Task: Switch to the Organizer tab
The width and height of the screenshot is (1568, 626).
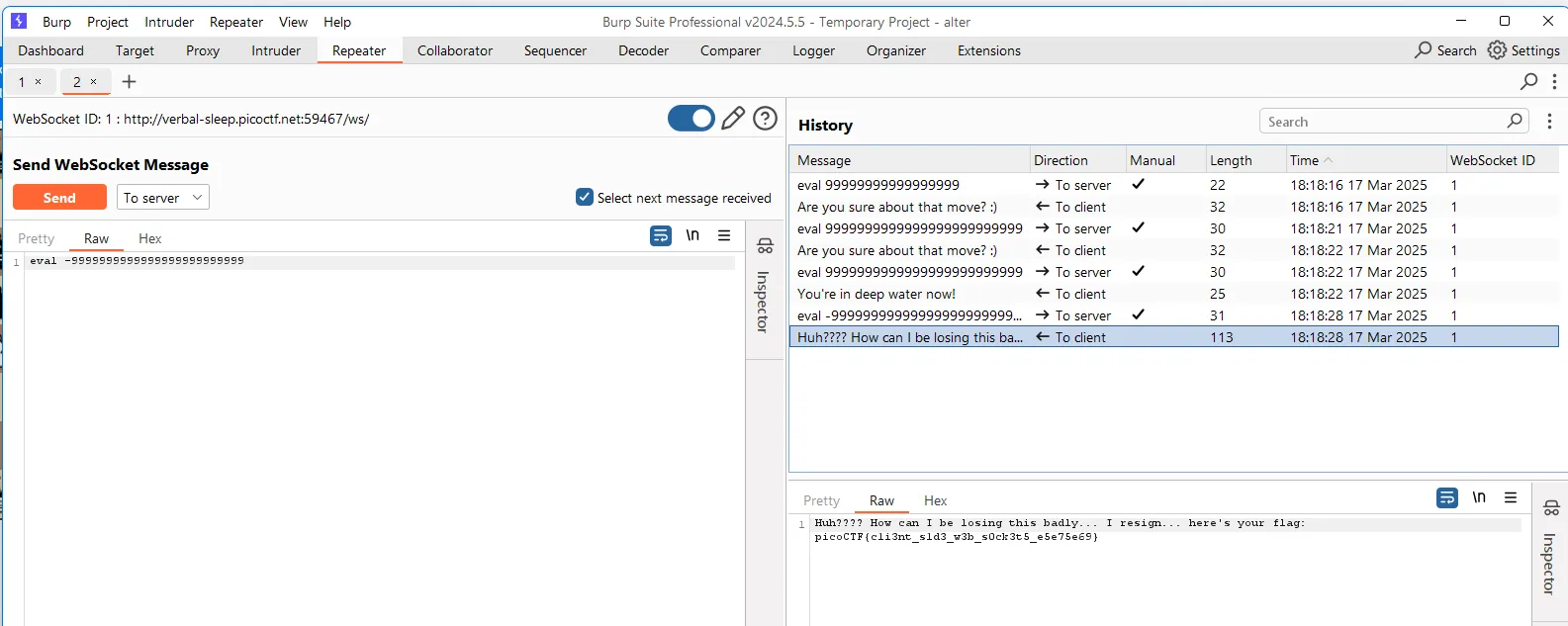Action: pyautogui.click(x=896, y=50)
